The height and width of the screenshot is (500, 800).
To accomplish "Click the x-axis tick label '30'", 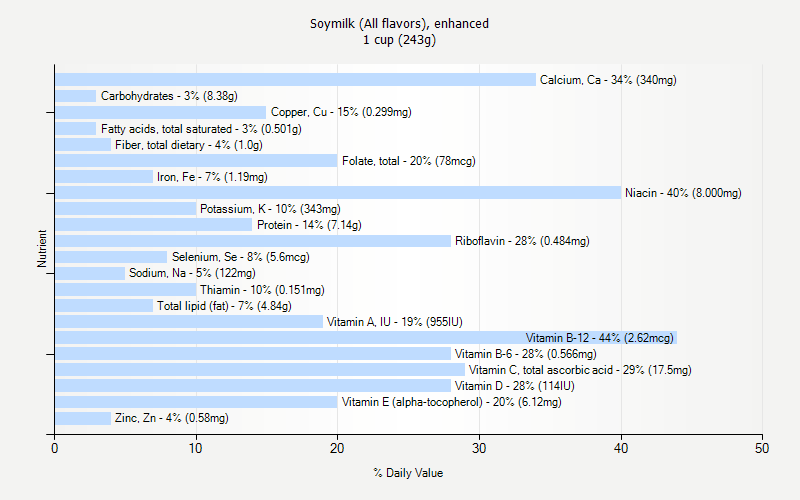I will coord(479,448).
